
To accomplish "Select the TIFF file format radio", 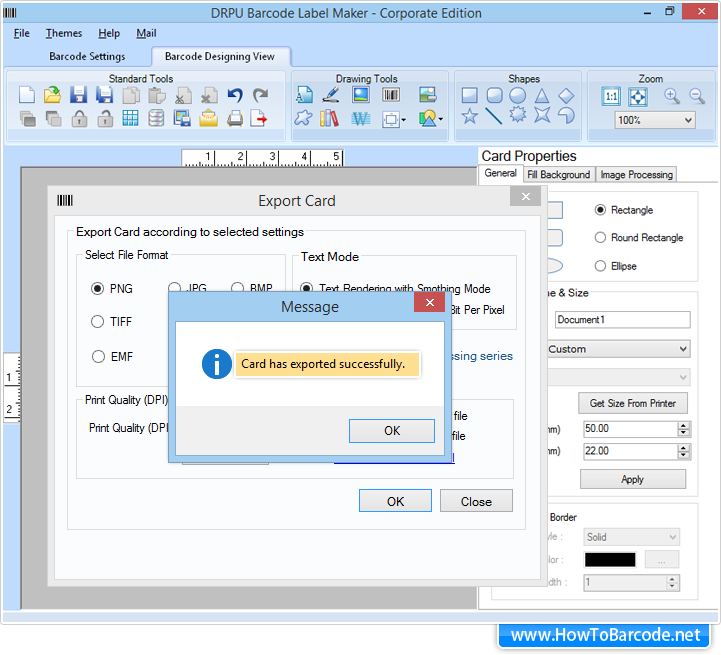I will click(x=97, y=321).
